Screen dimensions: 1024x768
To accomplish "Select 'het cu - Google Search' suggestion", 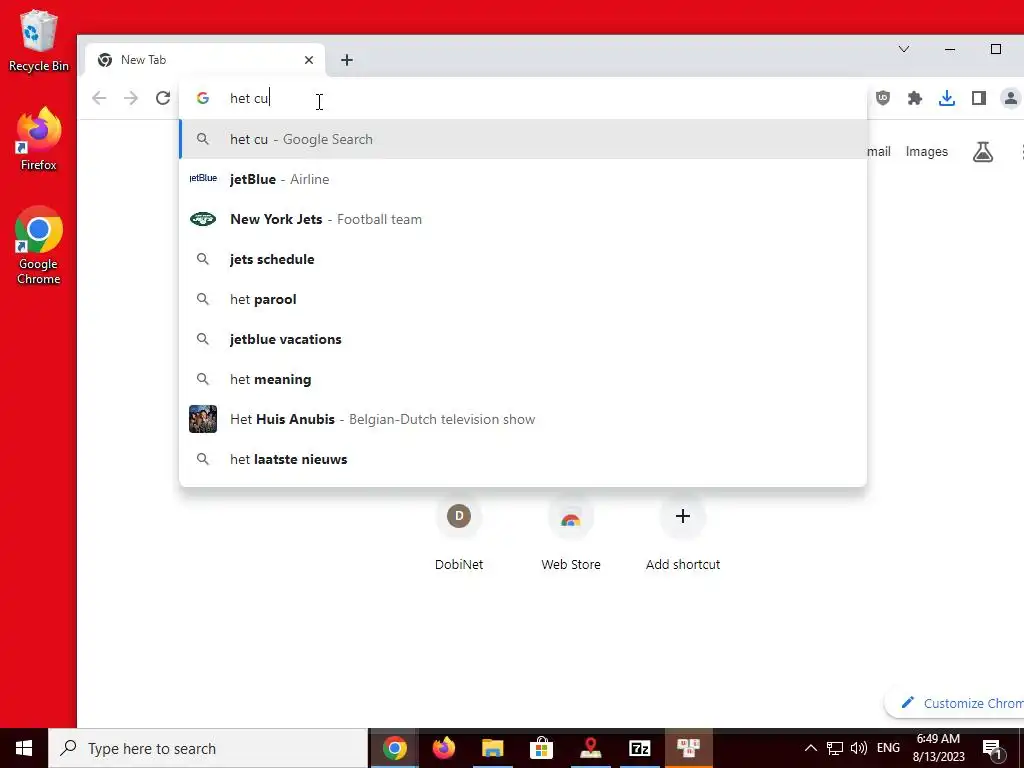I will tap(523, 139).
